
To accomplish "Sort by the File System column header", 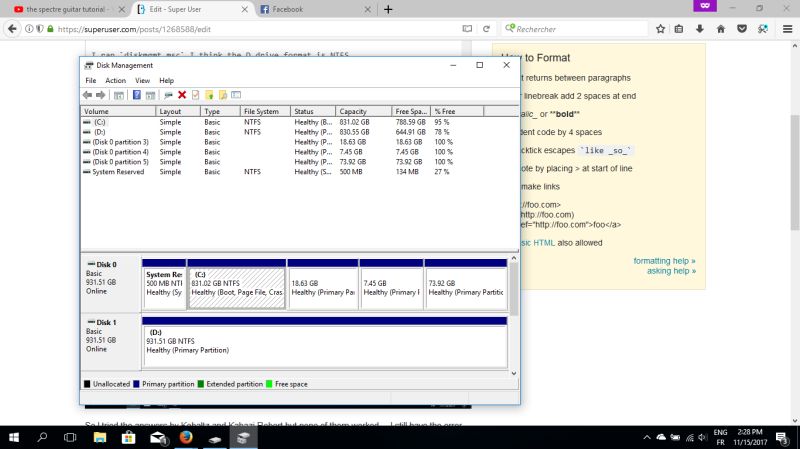I will coord(265,111).
